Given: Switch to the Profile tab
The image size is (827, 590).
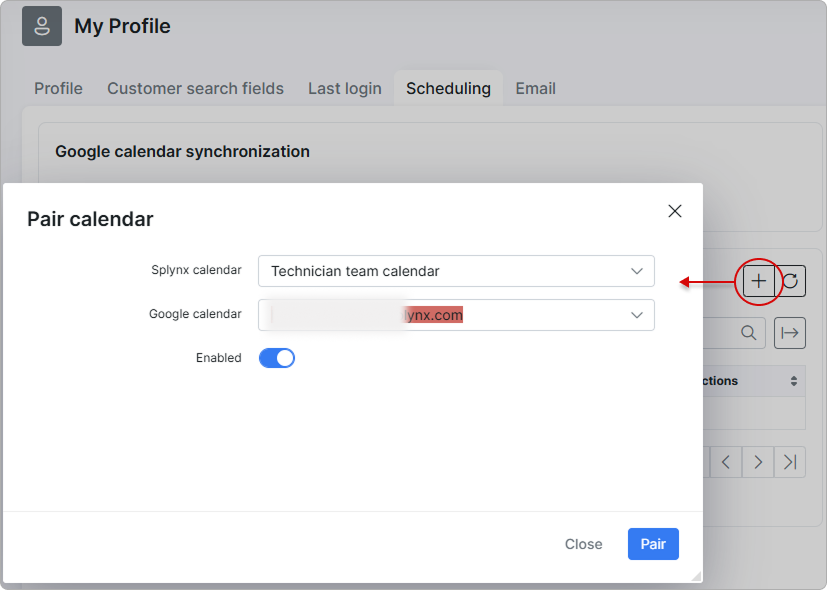Looking at the screenshot, I should click(58, 89).
